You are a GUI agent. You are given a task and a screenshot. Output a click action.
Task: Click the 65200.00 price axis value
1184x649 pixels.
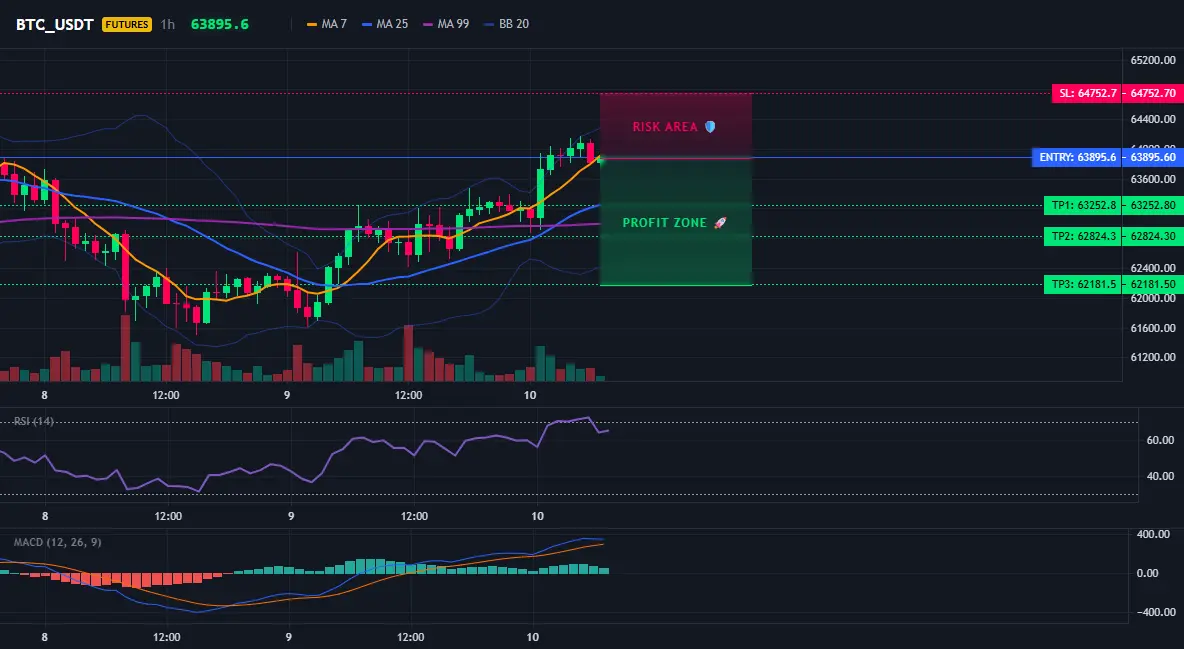(1153, 60)
